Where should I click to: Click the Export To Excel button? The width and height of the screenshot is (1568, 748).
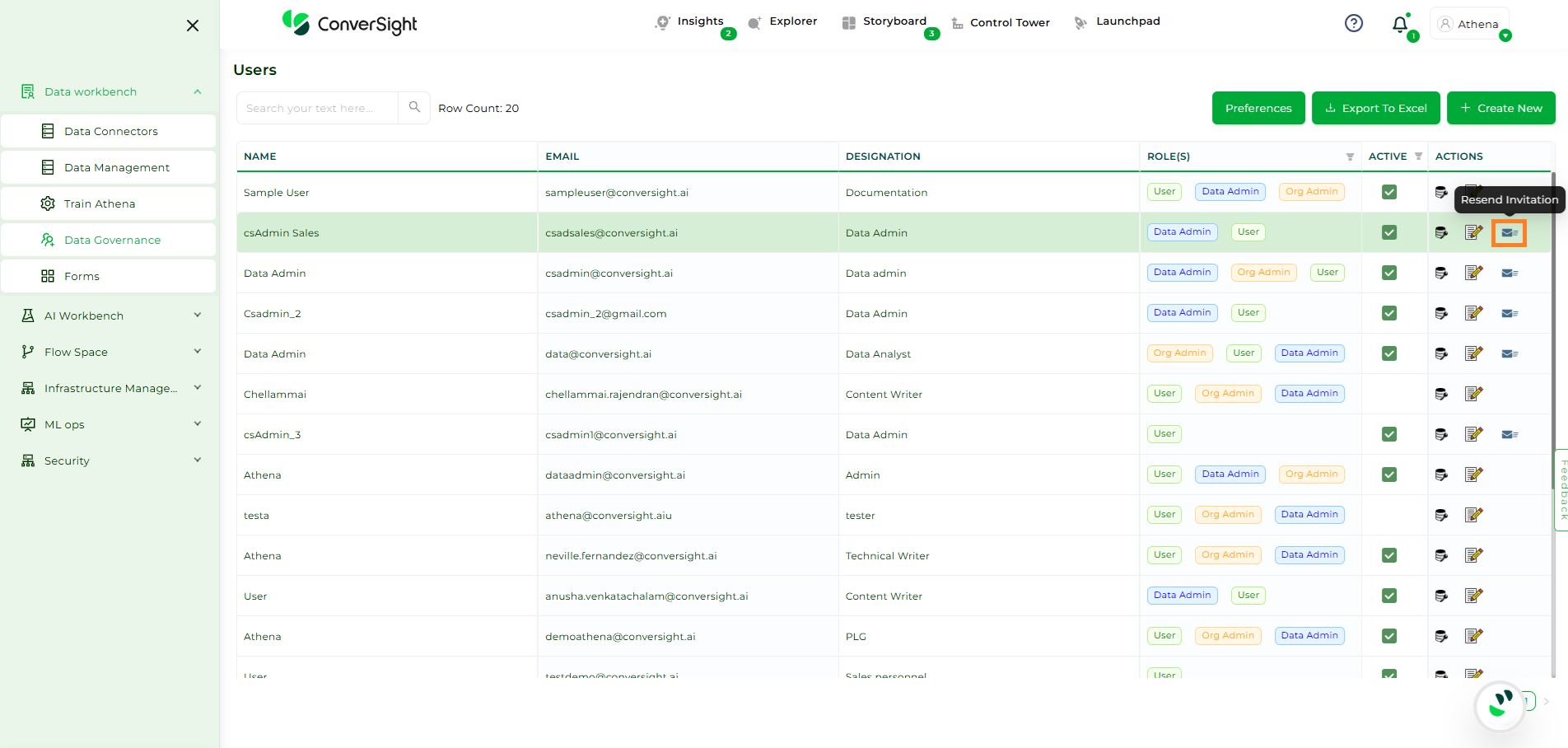pyautogui.click(x=1375, y=108)
